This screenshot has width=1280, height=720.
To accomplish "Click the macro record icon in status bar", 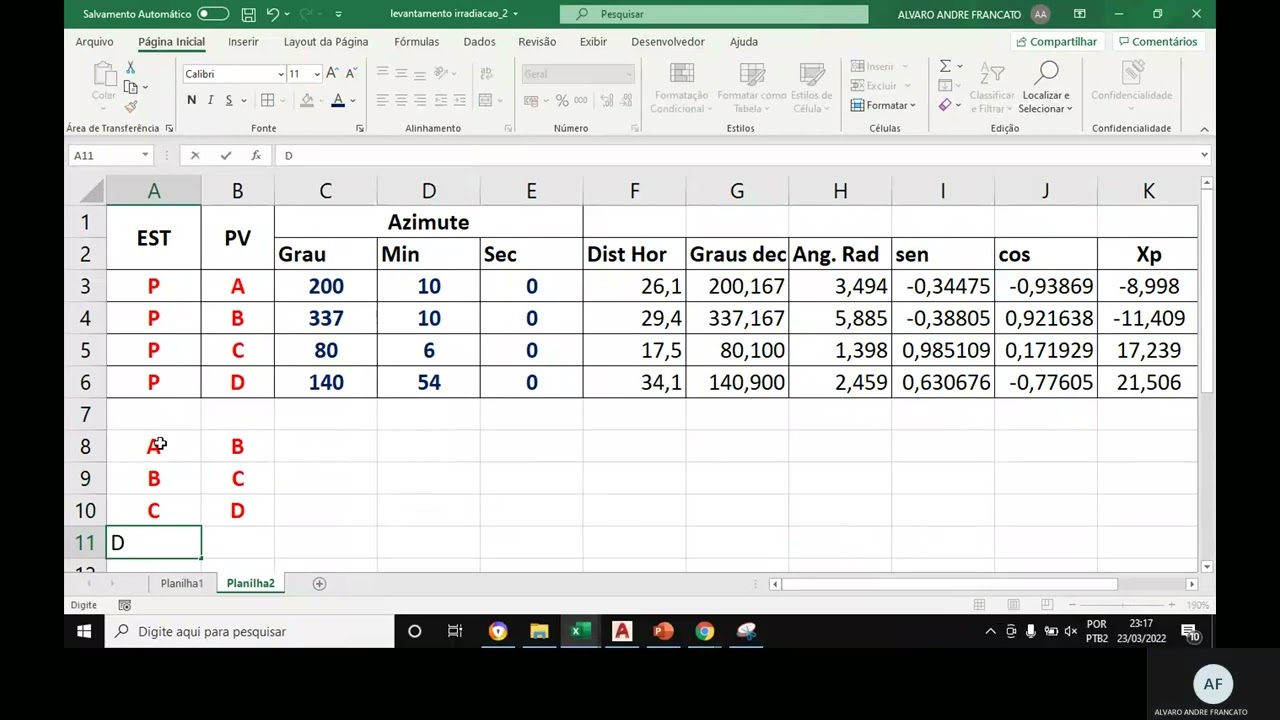I will (125, 605).
